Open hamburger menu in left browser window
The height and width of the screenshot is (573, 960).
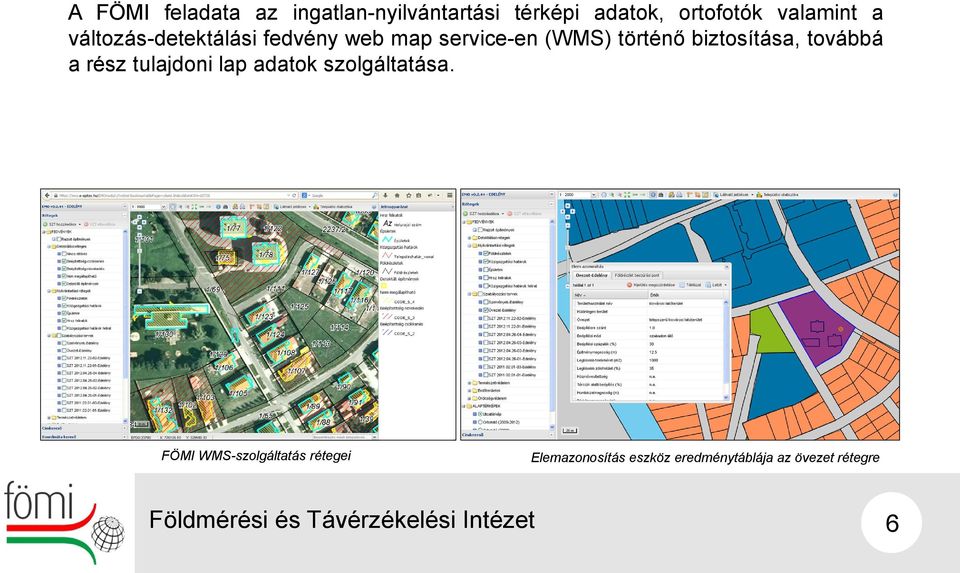tap(449, 195)
